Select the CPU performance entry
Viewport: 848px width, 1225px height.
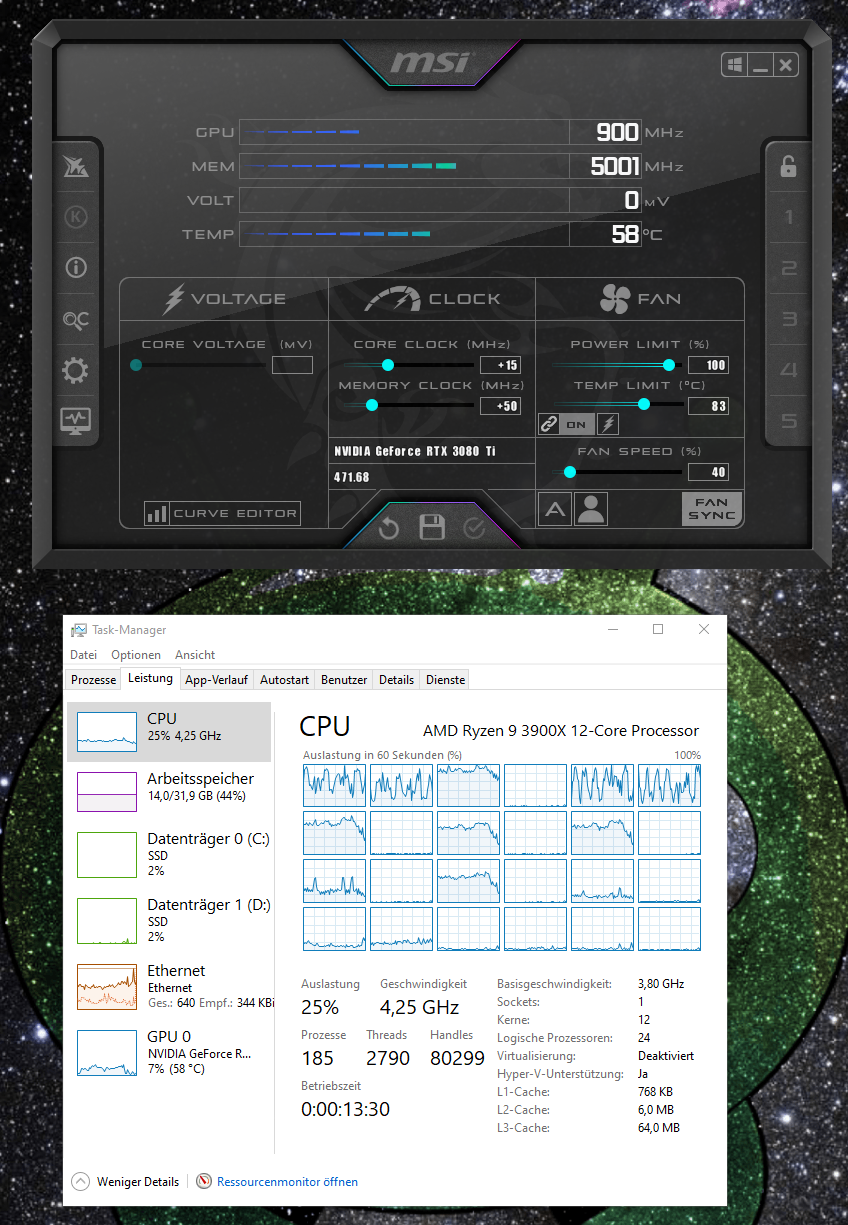(x=169, y=732)
